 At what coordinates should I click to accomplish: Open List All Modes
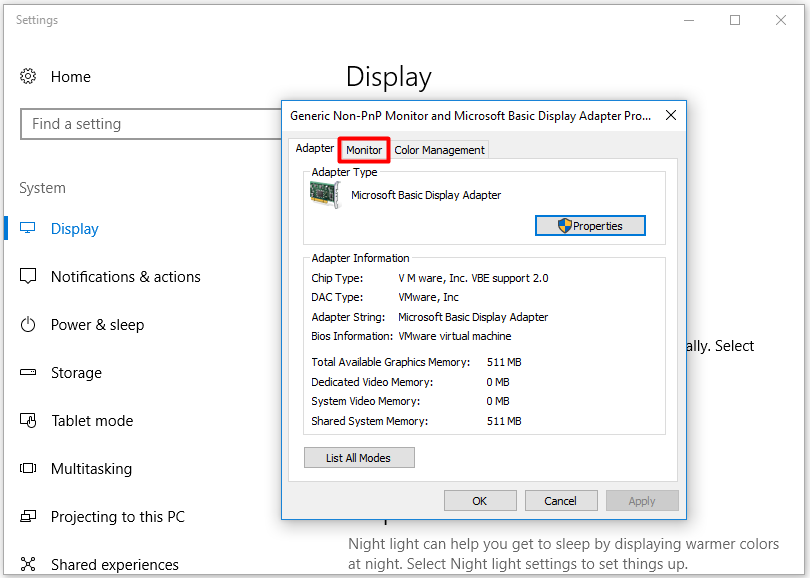[359, 457]
